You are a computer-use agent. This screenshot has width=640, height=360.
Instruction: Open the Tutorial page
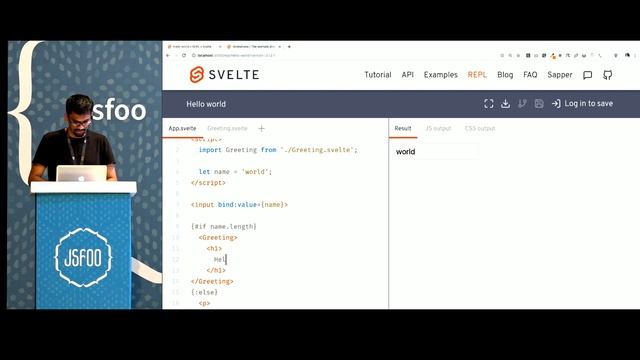378,75
